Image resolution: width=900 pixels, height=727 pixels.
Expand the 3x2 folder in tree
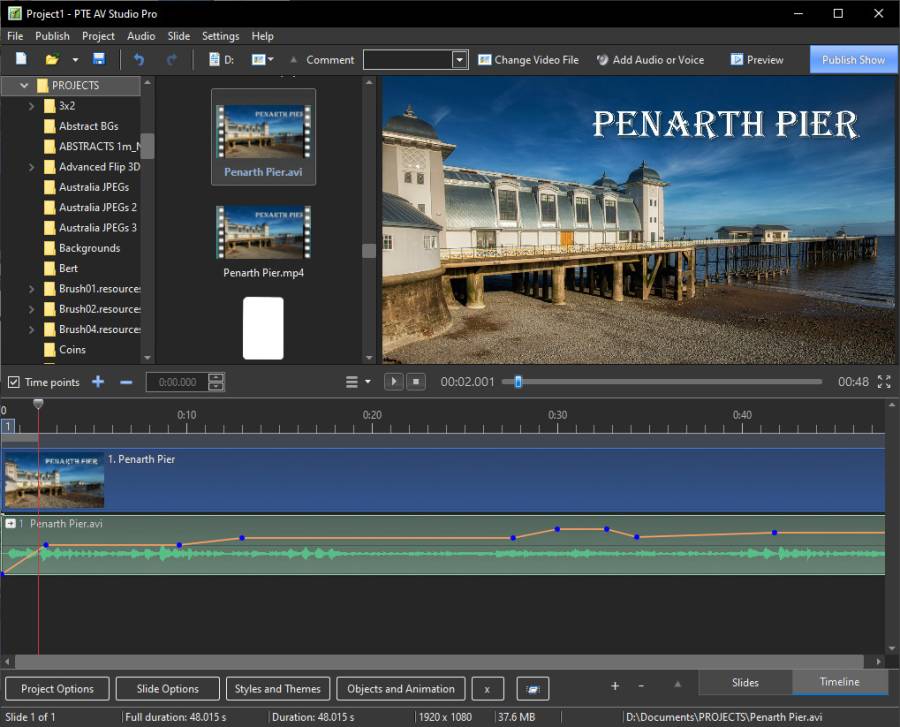click(32, 106)
